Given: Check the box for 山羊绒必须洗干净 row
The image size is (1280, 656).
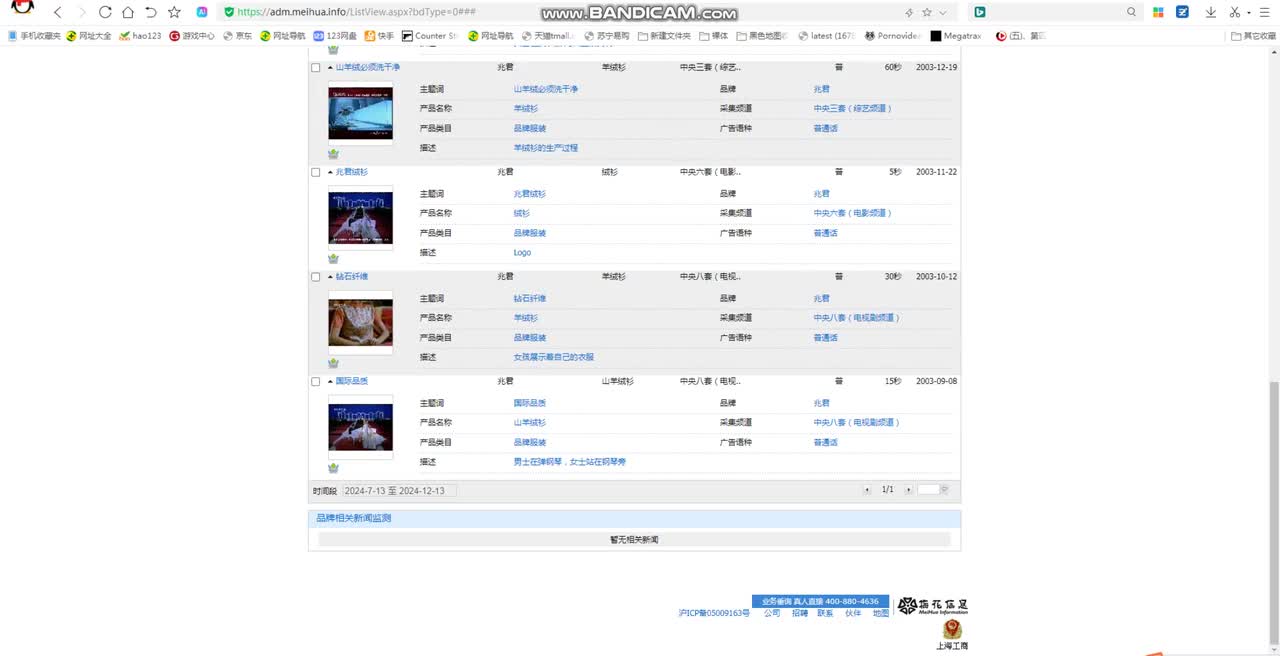Looking at the screenshot, I should 316,68.
